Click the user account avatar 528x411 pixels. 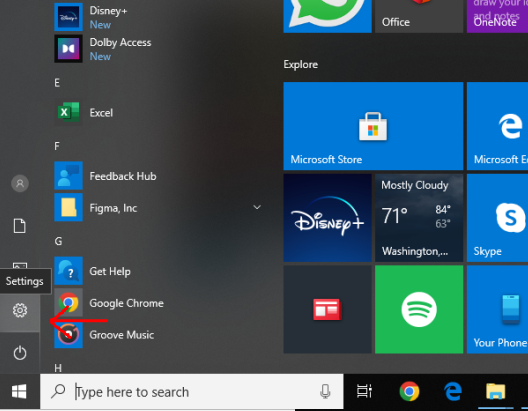point(20,183)
